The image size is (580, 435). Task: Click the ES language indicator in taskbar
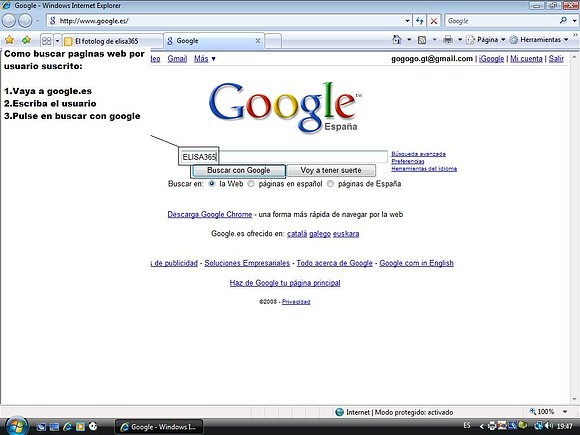467,425
